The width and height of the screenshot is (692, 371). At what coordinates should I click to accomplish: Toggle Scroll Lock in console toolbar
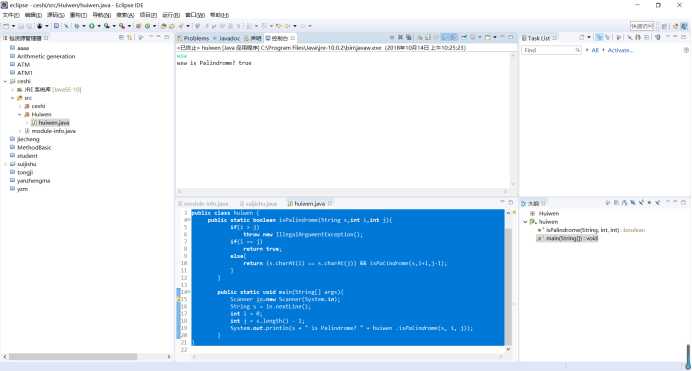(428, 37)
